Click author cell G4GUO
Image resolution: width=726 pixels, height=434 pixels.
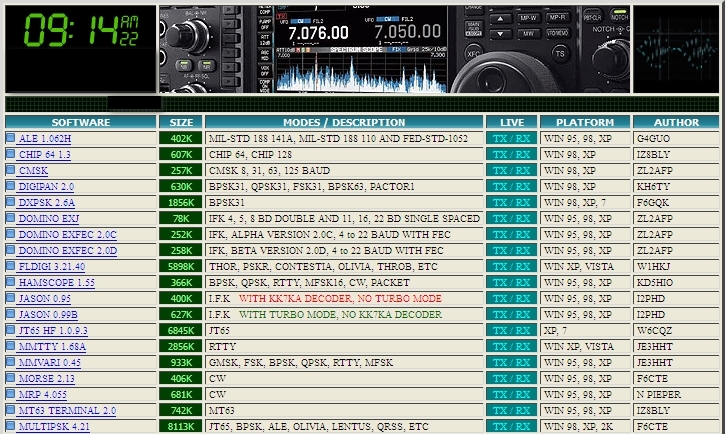click(676, 138)
